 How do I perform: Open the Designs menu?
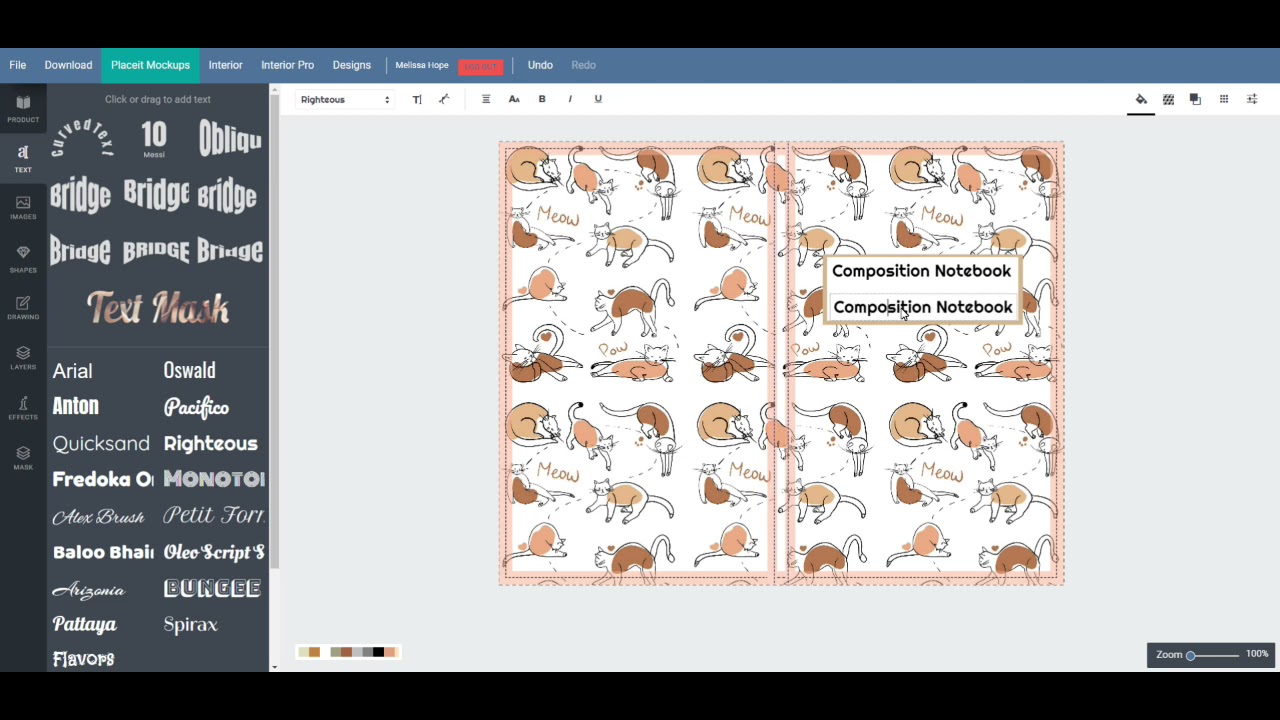click(351, 65)
